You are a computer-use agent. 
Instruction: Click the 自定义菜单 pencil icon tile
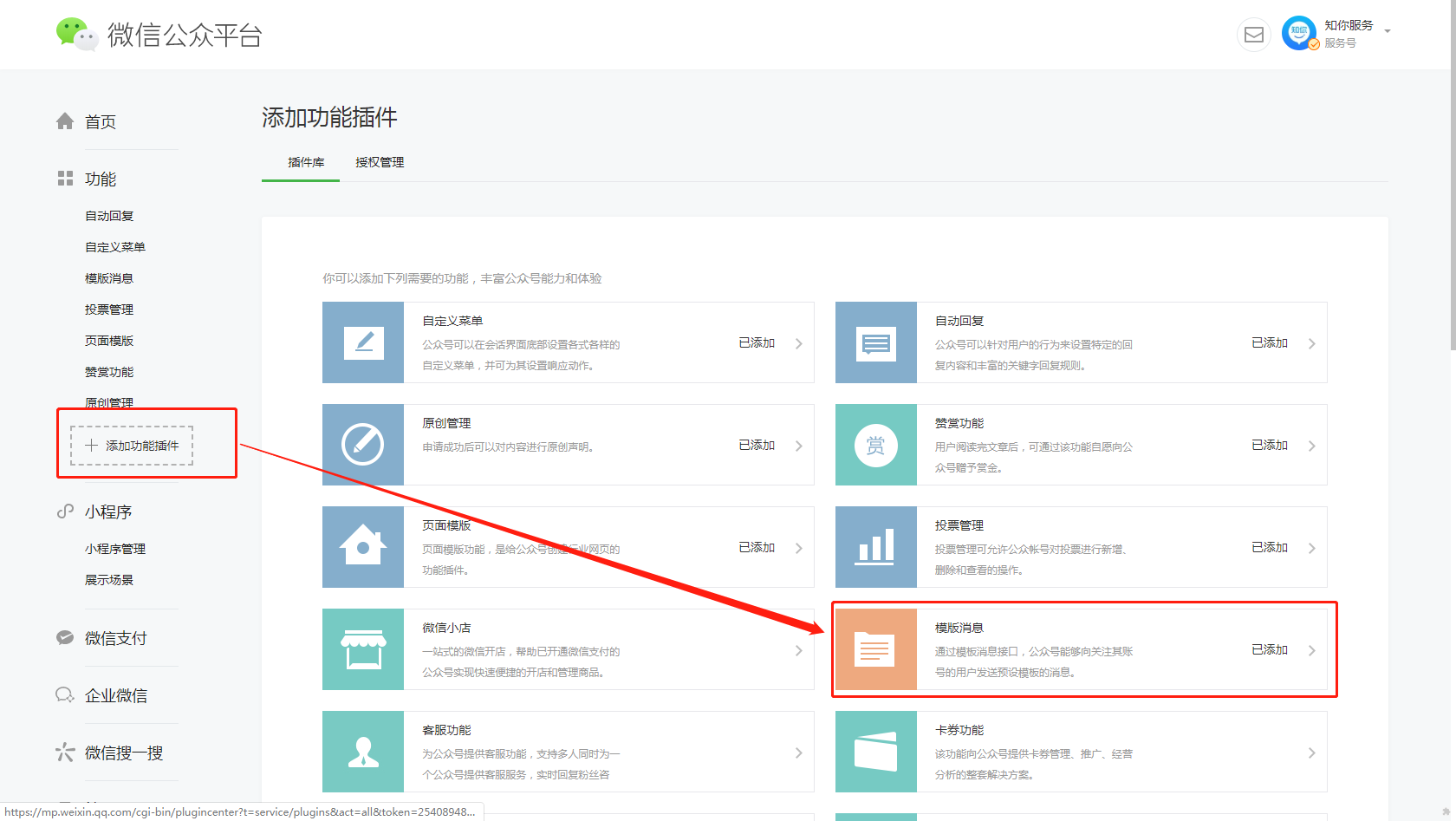[363, 342]
